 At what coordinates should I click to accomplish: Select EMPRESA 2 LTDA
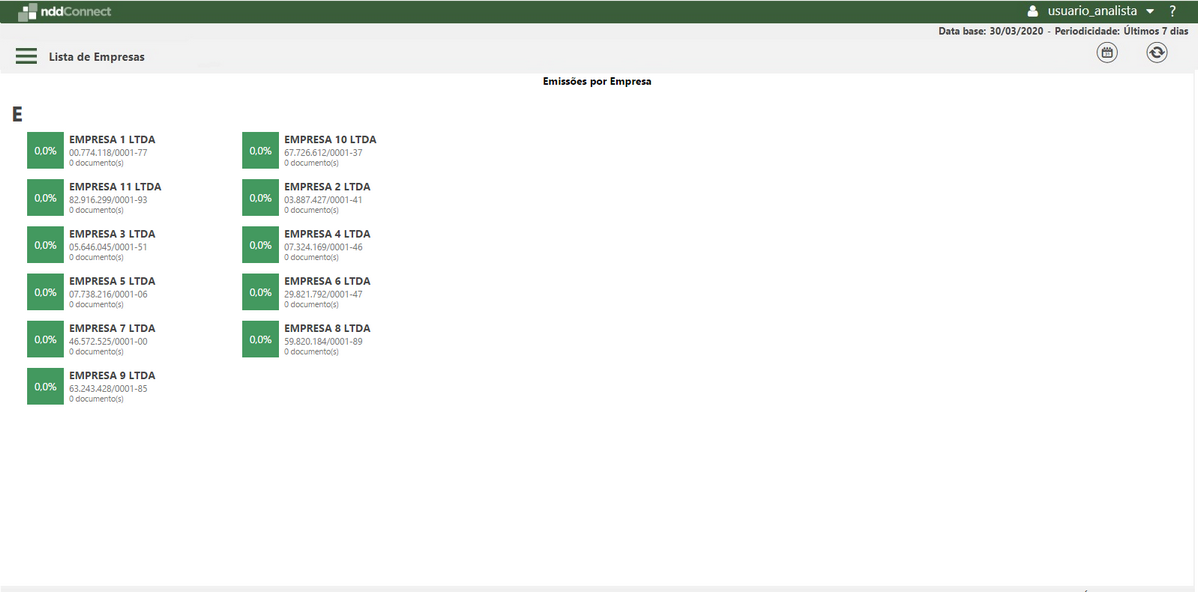(x=327, y=186)
